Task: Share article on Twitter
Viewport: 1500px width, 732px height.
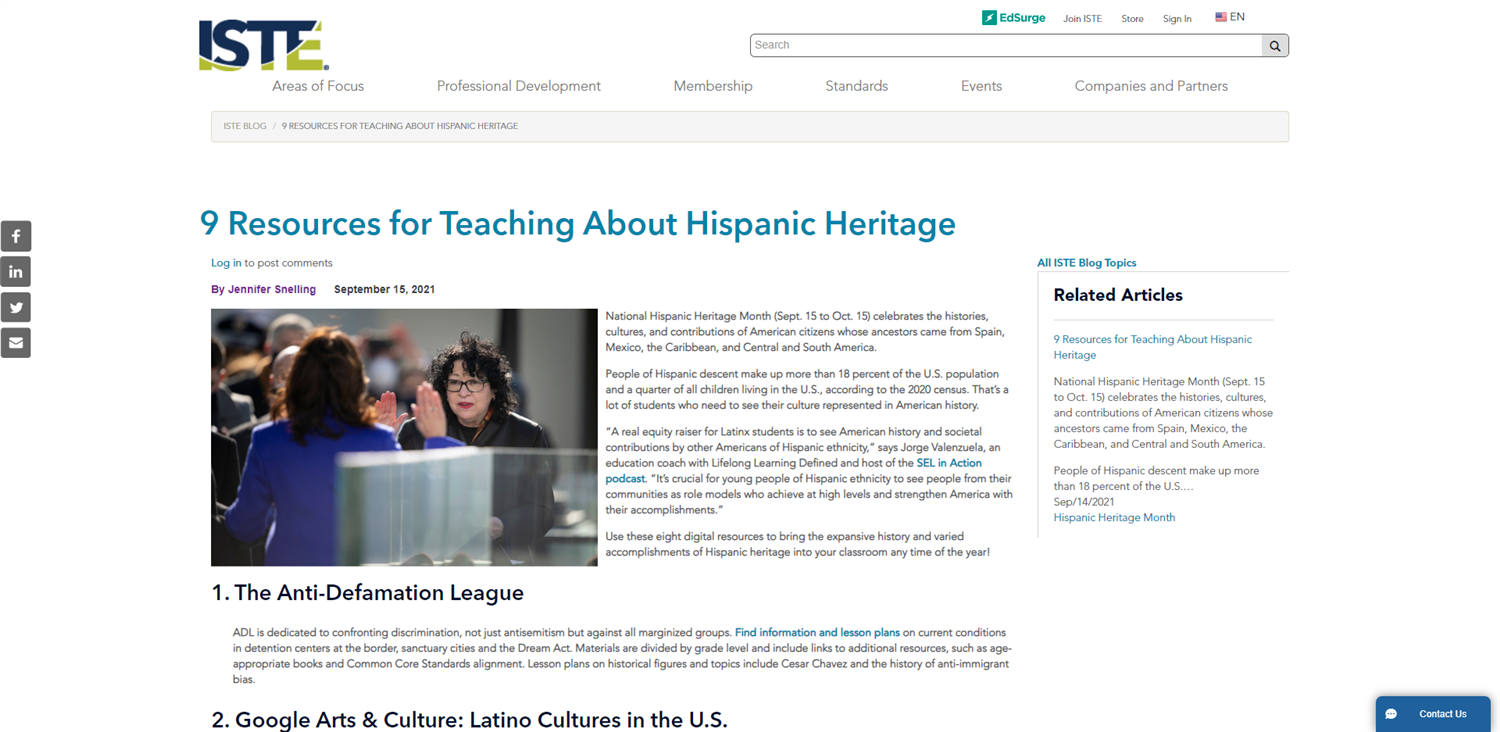Action: tap(16, 307)
